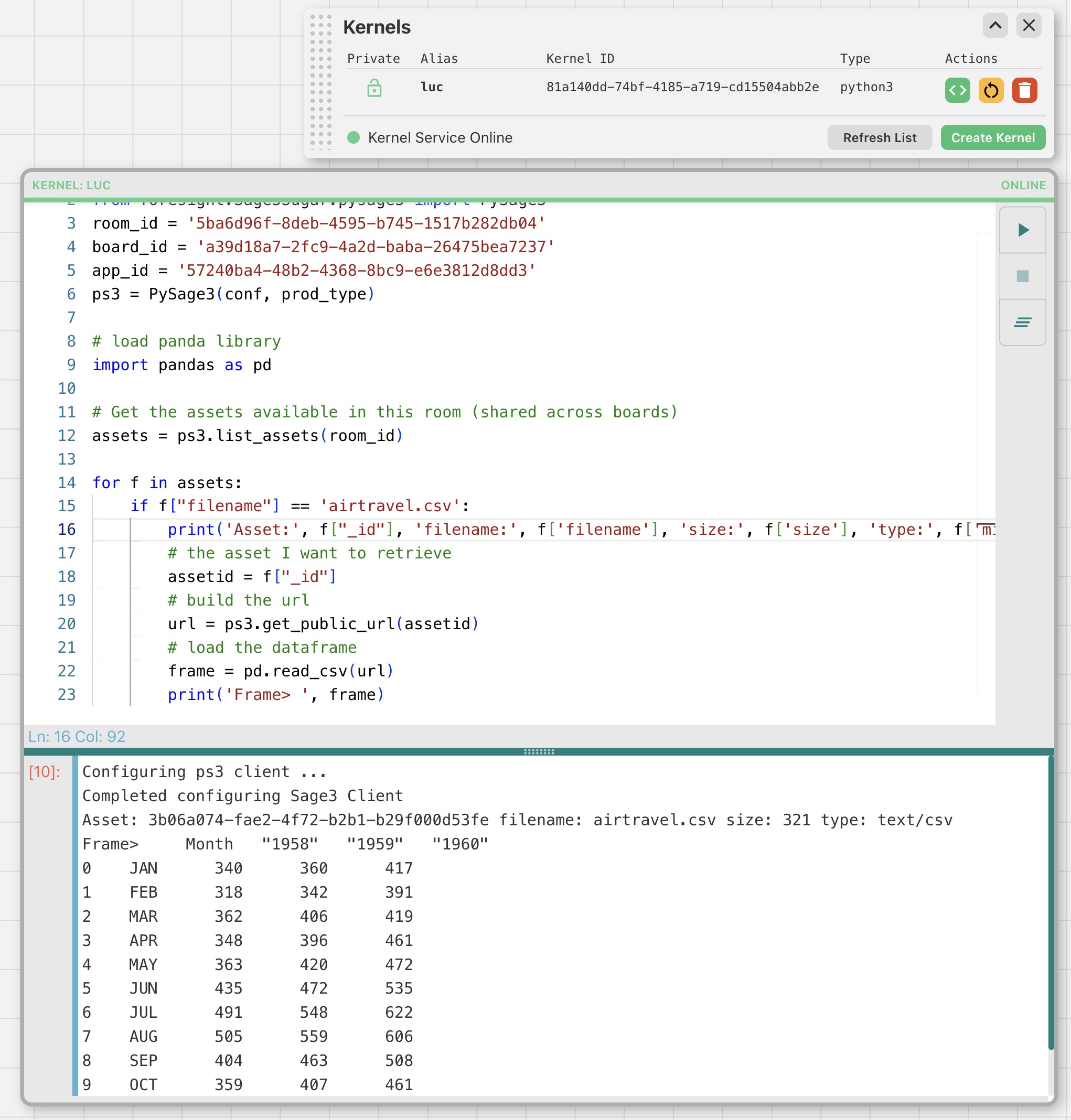Click the for f in assets line

[x=167, y=483]
